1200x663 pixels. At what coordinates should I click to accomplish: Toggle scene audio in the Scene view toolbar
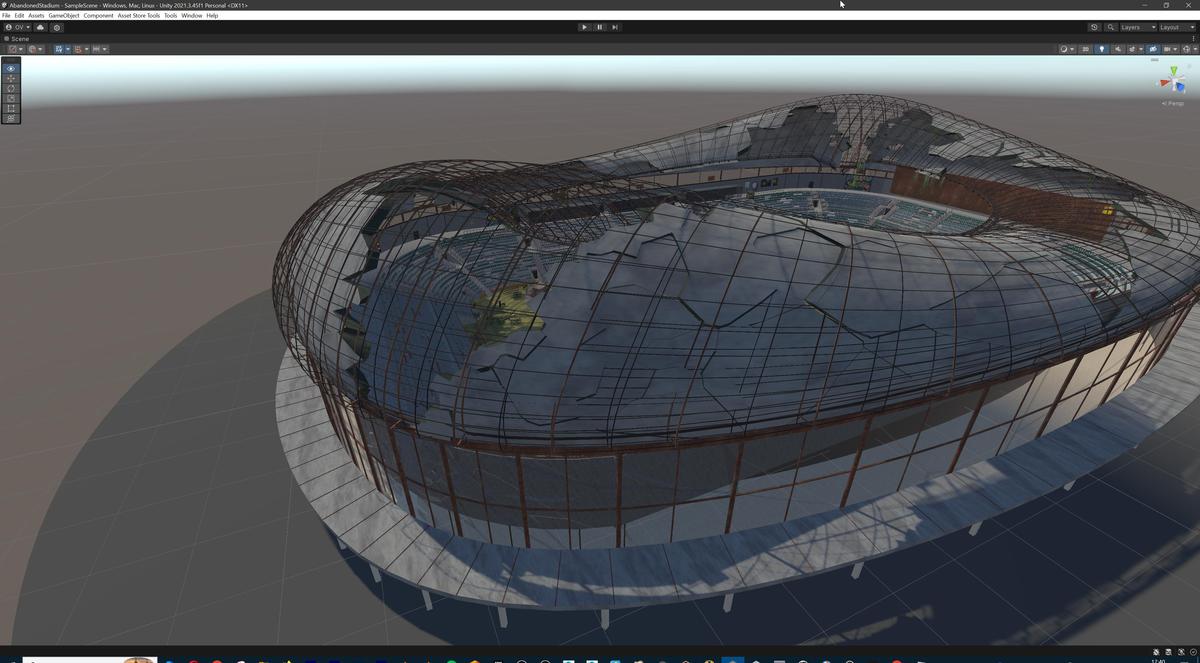click(x=1118, y=48)
